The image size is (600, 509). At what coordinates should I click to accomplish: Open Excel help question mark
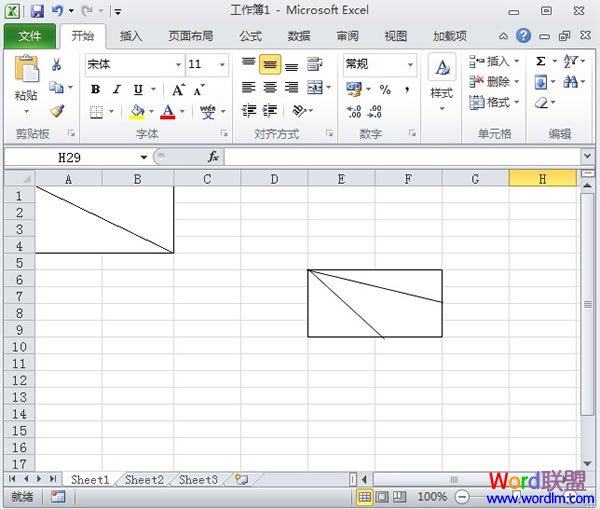point(523,36)
